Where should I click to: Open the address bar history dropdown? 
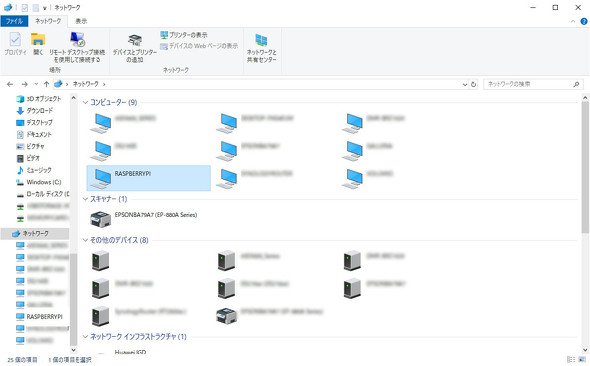tap(465, 84)
